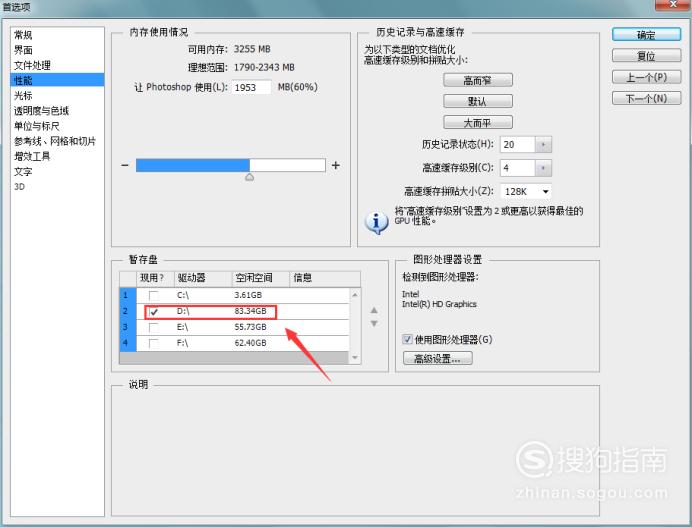Open the 光标 preferences category
The height and width of the screenshot is (527, 692).
(x=23, y=95)
